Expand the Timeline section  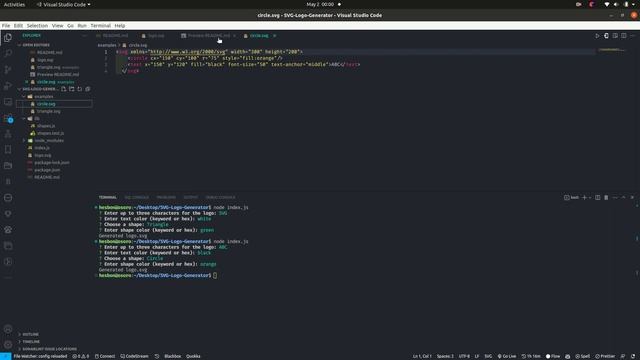click(x=31, y=342)
